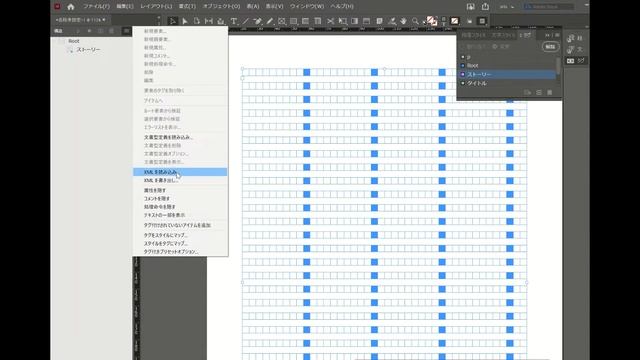The image size is (640, 360).
Task: Select the Page tool
Action: [197, 21]
